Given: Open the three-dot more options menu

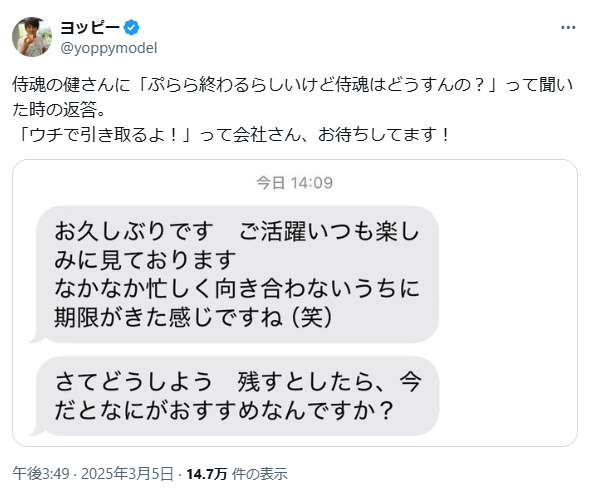Looking at the screenshot, I should (568, 27).
